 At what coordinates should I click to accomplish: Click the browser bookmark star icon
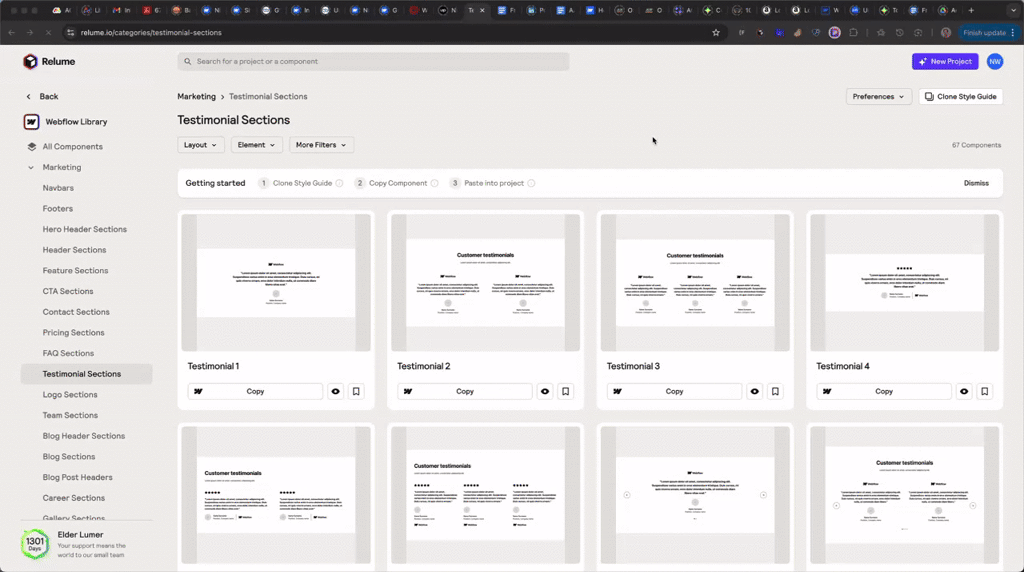pos(716,33)
